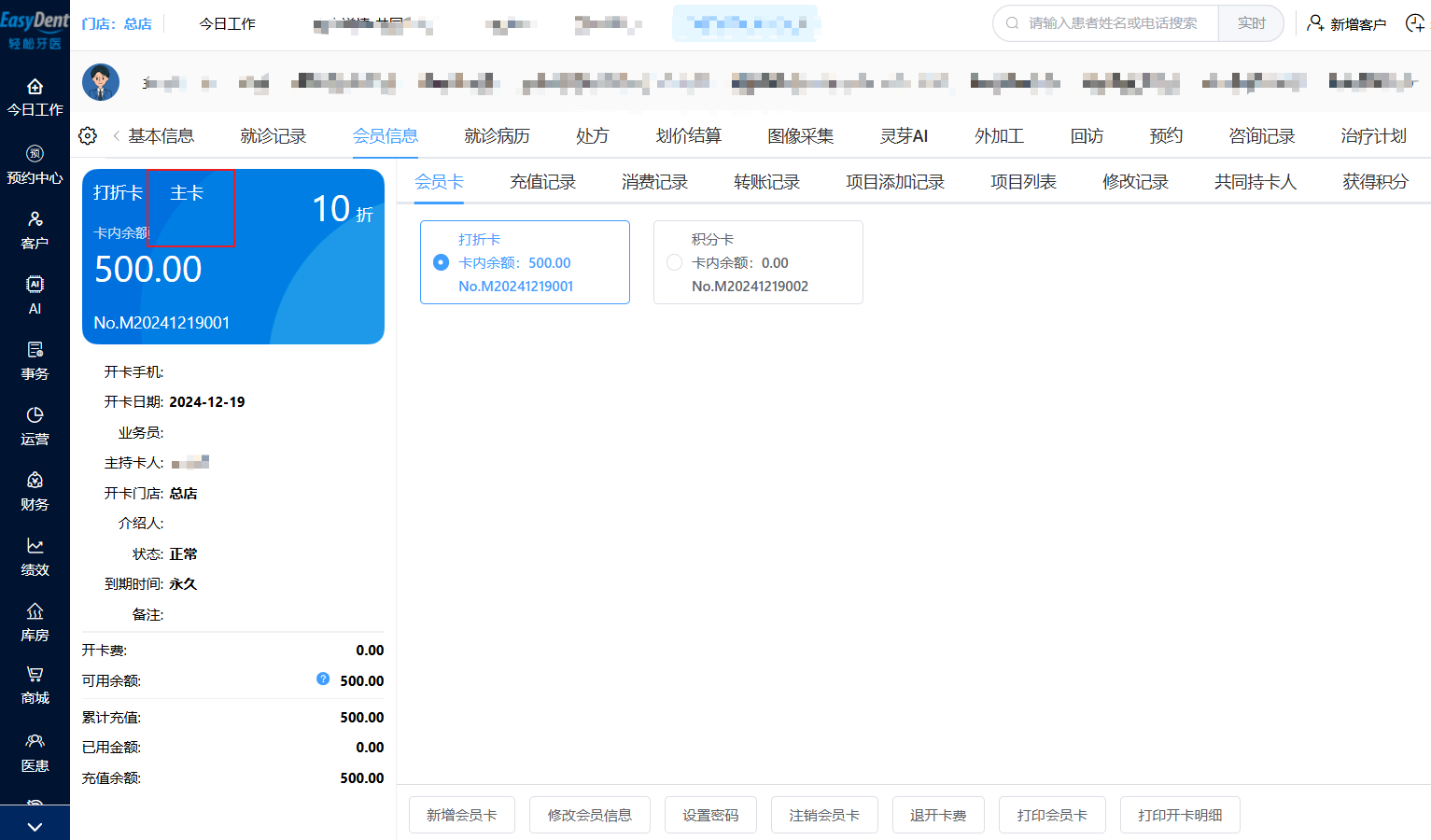Open the 今日工作 top tab

pos(227,23)
